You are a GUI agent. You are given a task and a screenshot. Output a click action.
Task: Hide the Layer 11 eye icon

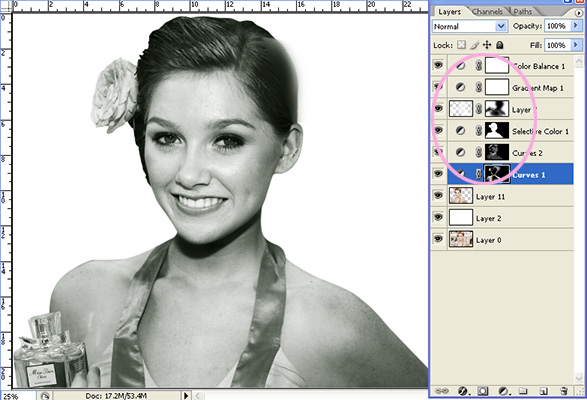(438, 196)
